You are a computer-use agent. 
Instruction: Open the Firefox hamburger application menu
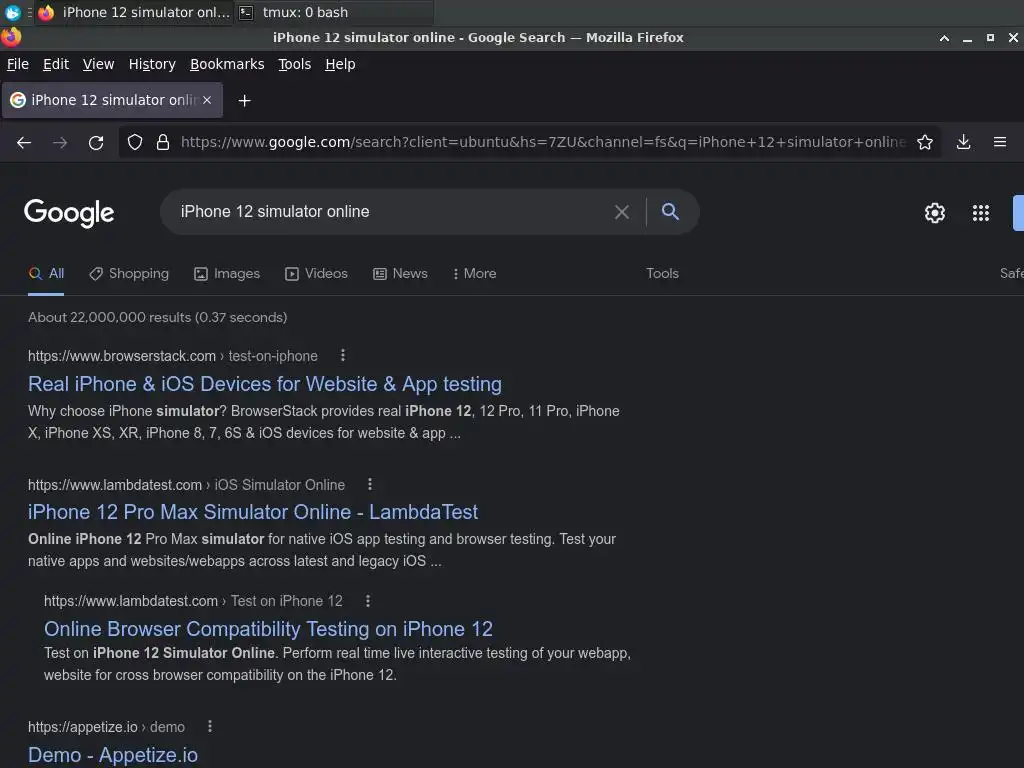[1000, 142]
